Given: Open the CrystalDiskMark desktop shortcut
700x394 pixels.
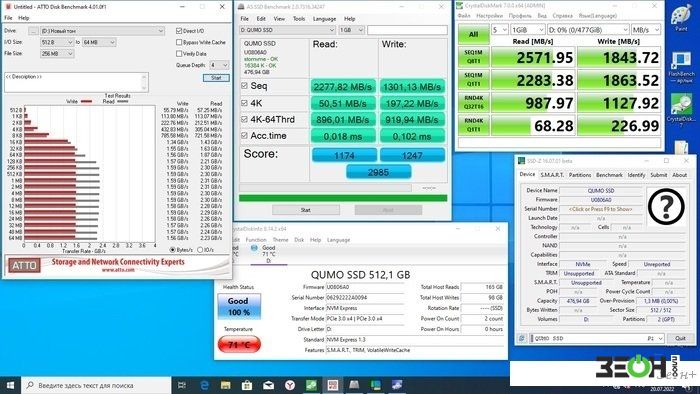Looking at the screenshot, I should (681, 110).
